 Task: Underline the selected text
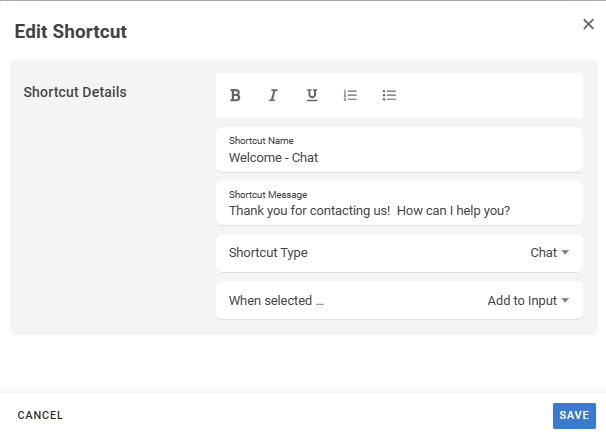(312, 95)
